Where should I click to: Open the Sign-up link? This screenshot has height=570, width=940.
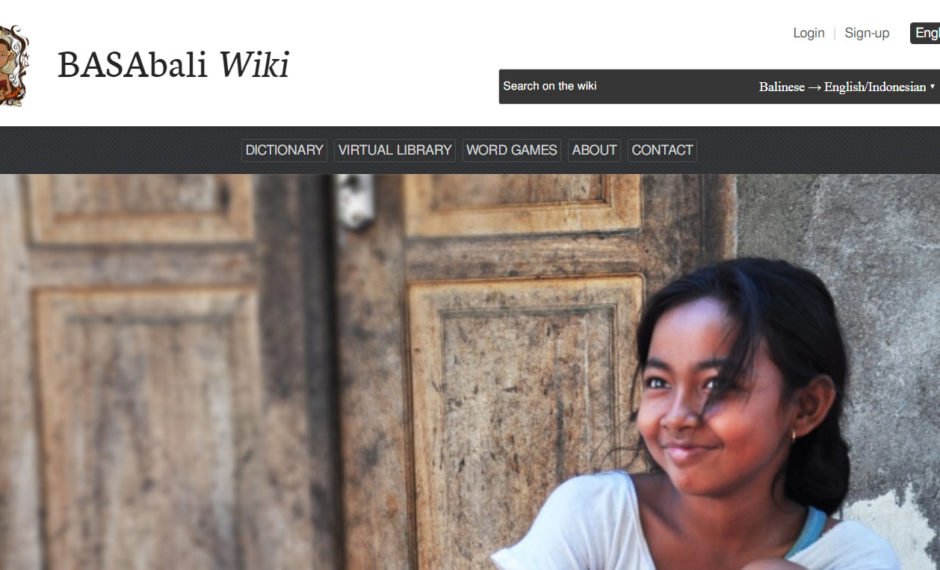click(x=866, y=33)
